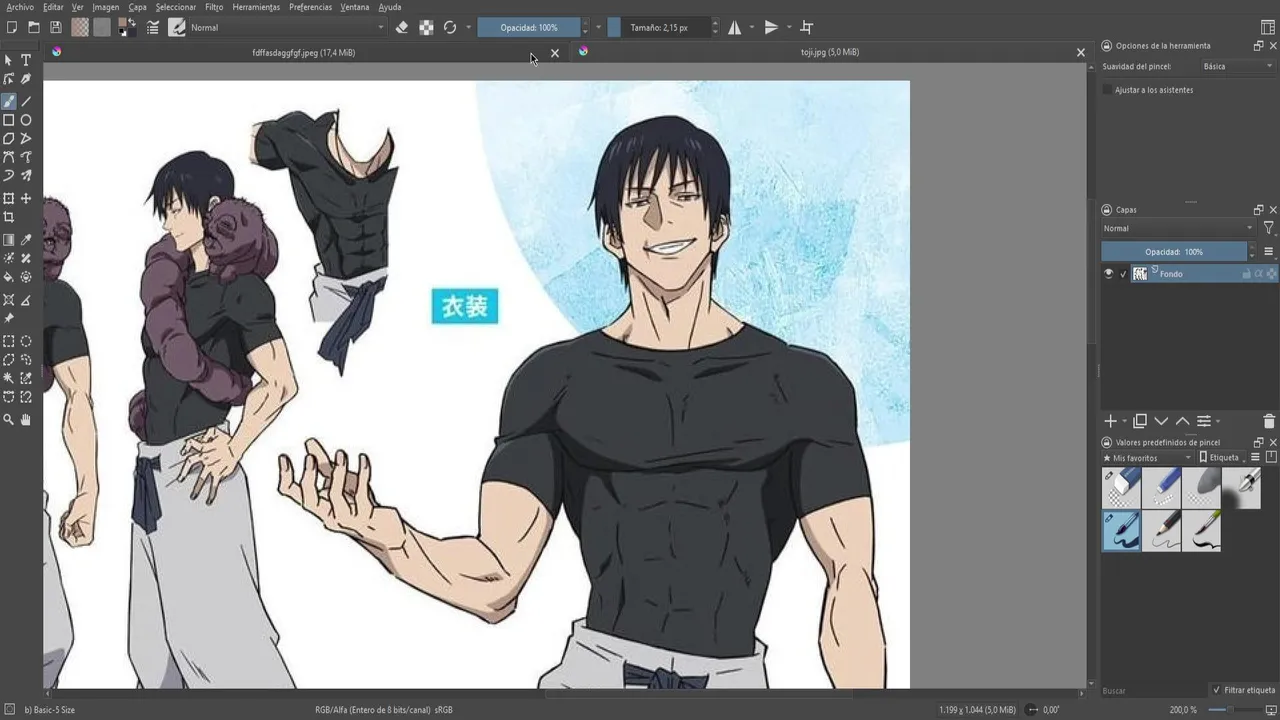
Task: Activate the Pan hand tool
Action: point(26,419)
